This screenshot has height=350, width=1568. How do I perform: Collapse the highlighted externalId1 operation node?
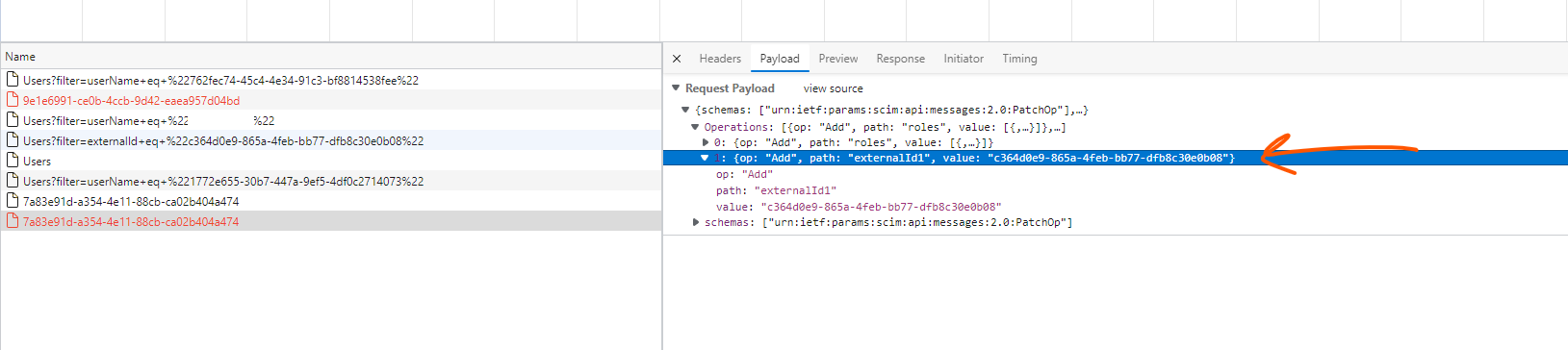click(706, 158)
